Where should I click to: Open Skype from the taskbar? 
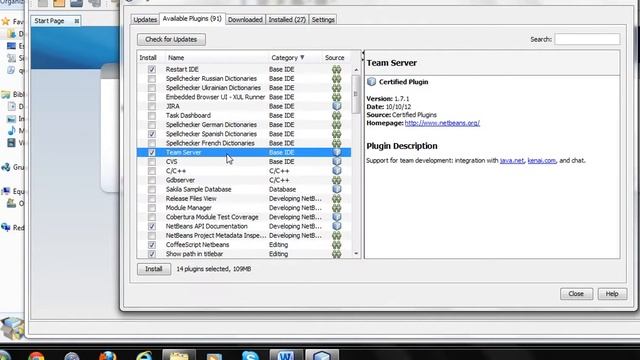(250, 356)
